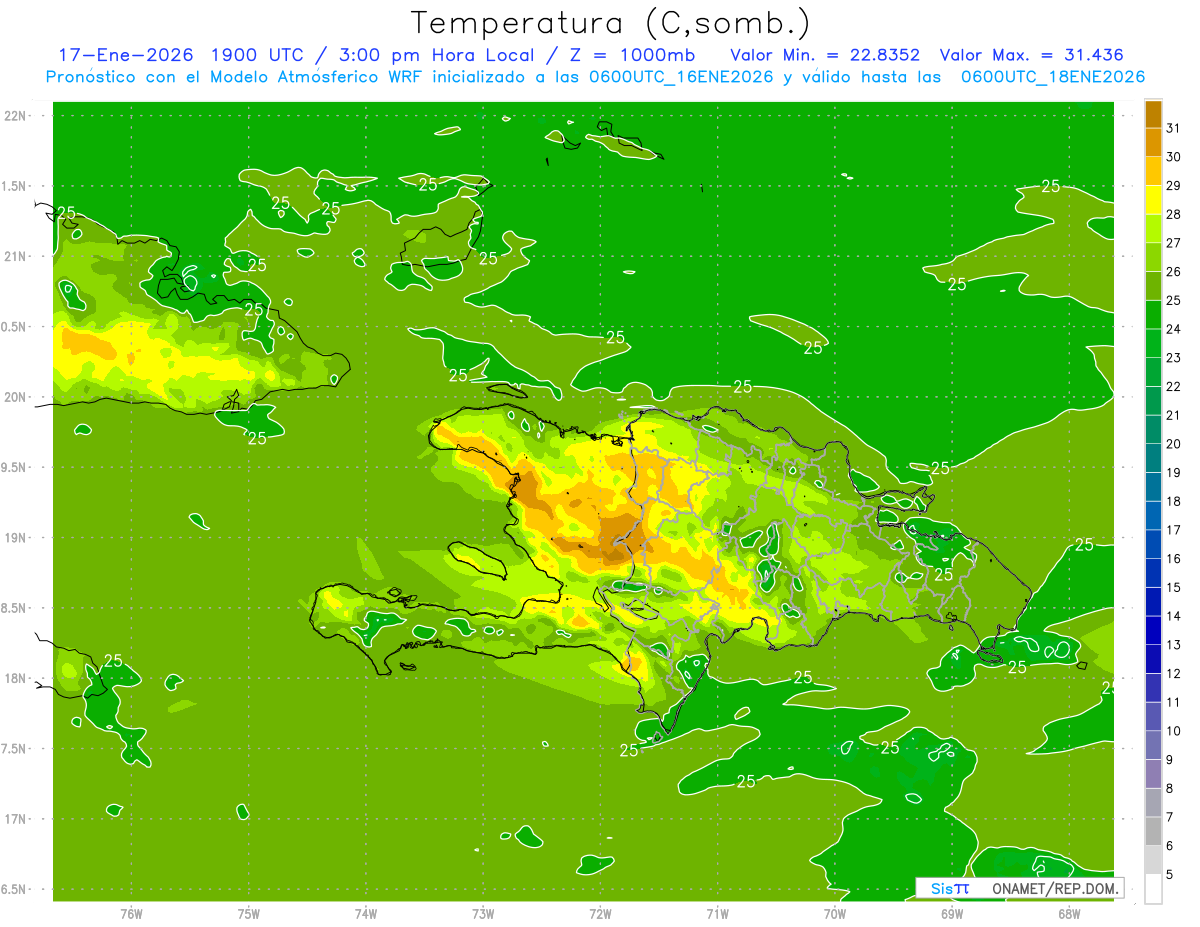Click the legend value 8

click(x=1169, y=788)
